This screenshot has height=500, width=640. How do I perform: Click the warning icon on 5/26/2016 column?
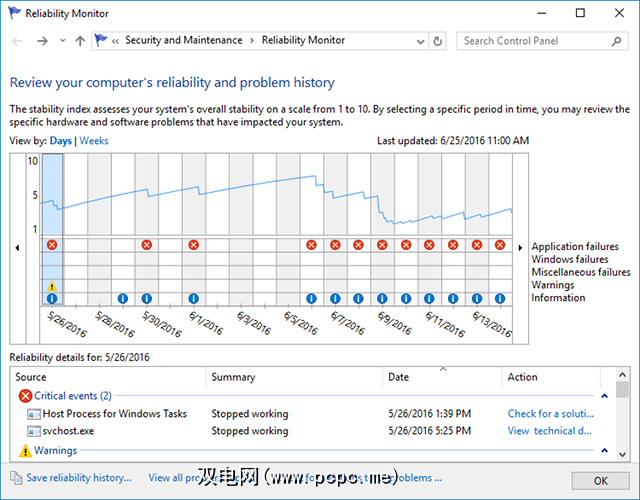click(x=52, y=286)
